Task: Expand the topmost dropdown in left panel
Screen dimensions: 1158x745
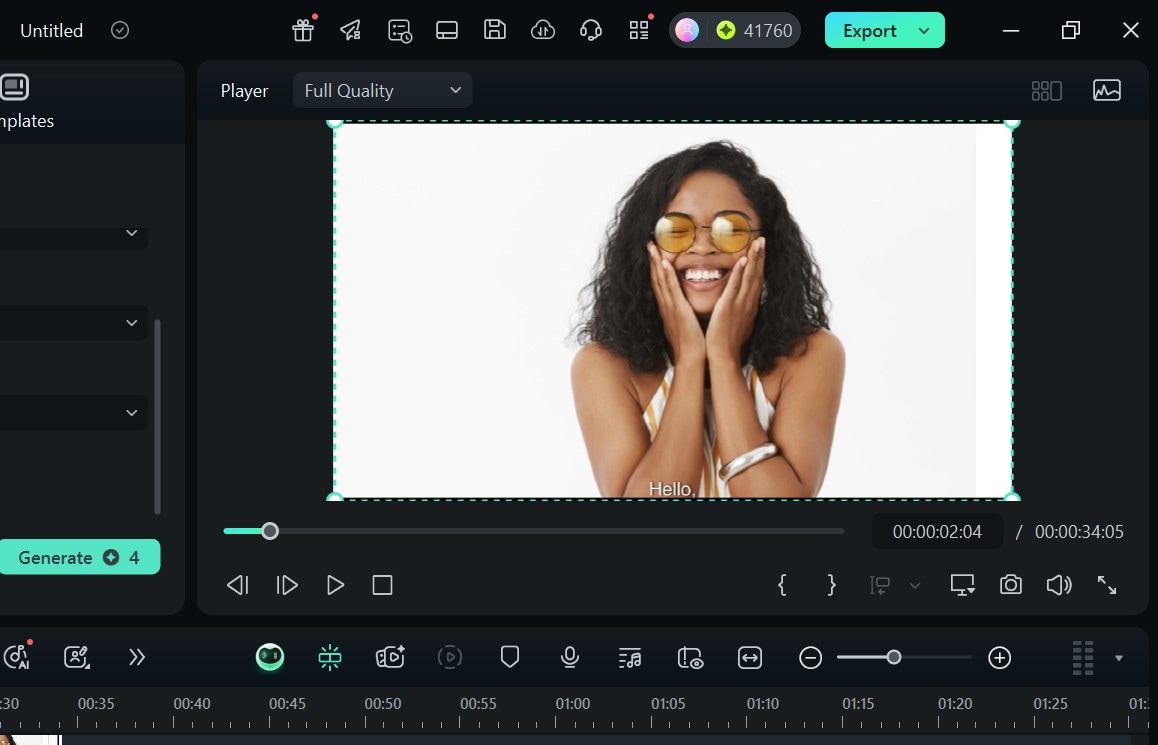Action: 131,233
